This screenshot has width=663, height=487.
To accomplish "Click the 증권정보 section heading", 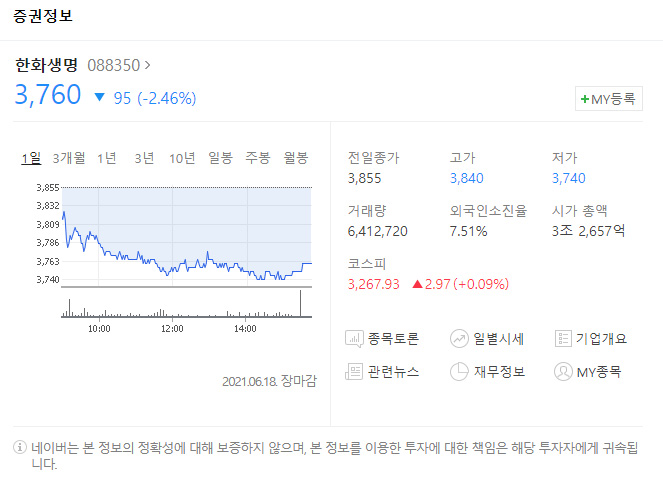I will (x=43, y=16).
